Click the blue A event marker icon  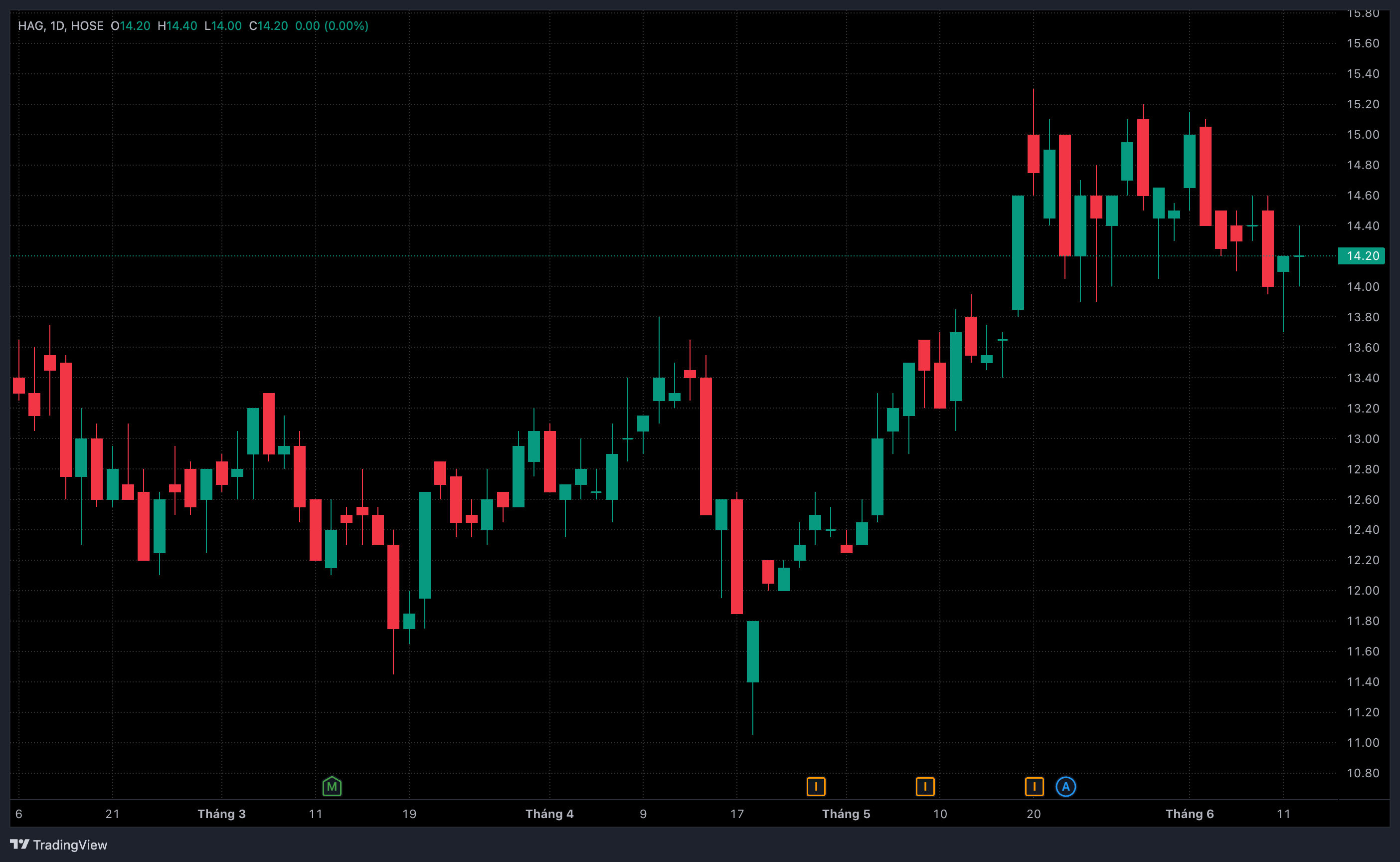coord(1065,787)
